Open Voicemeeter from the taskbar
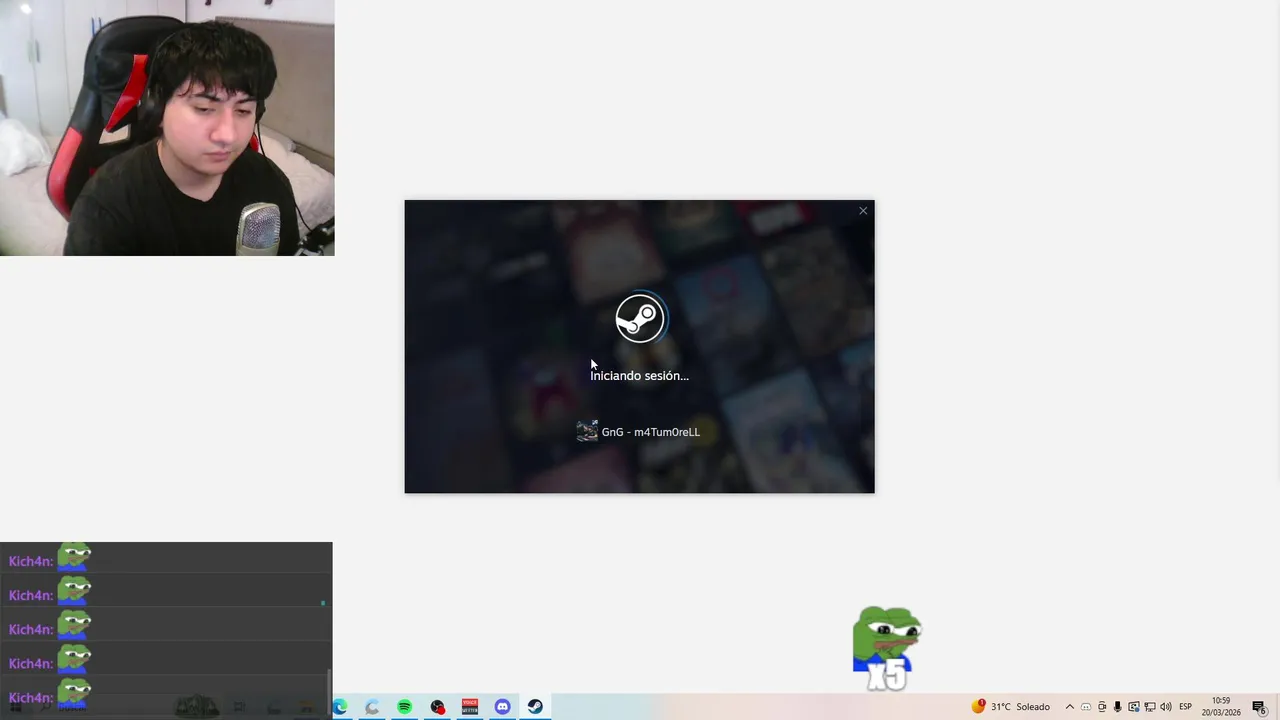This screenshot has width=1280, height=720. coord(470,707)
